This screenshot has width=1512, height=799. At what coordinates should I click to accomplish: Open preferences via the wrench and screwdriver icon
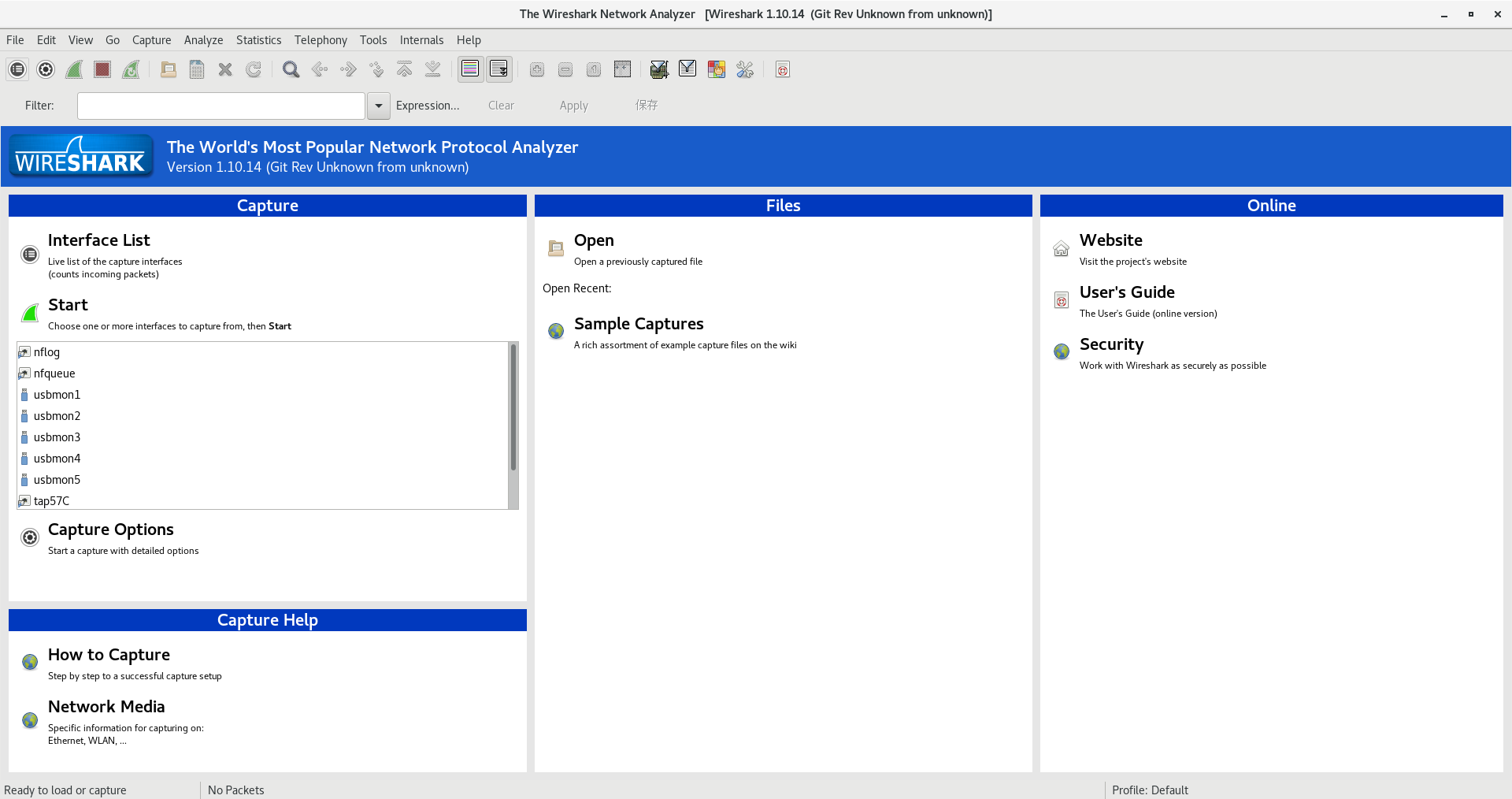tap(745, 69)
